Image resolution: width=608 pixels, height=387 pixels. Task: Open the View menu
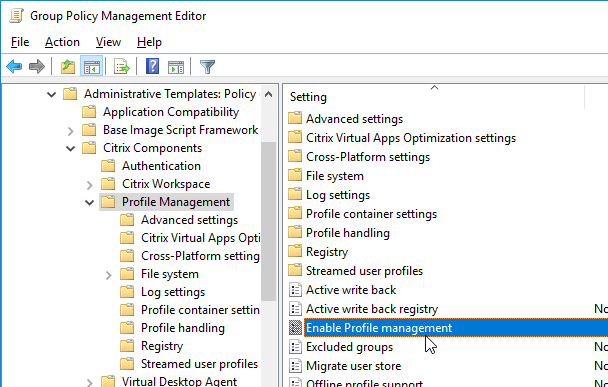(x=108, y=42)
